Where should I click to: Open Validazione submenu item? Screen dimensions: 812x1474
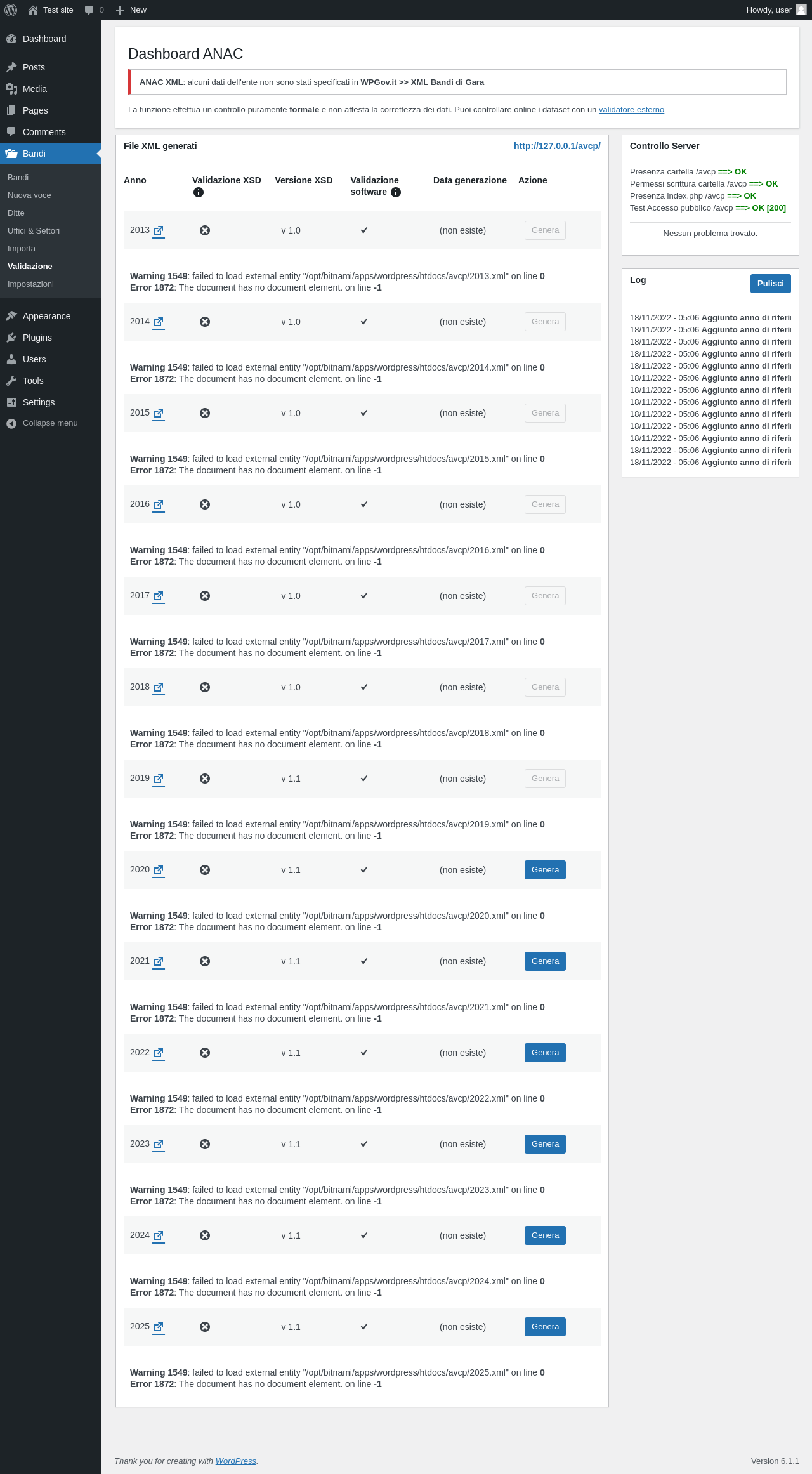pos(51,266)
